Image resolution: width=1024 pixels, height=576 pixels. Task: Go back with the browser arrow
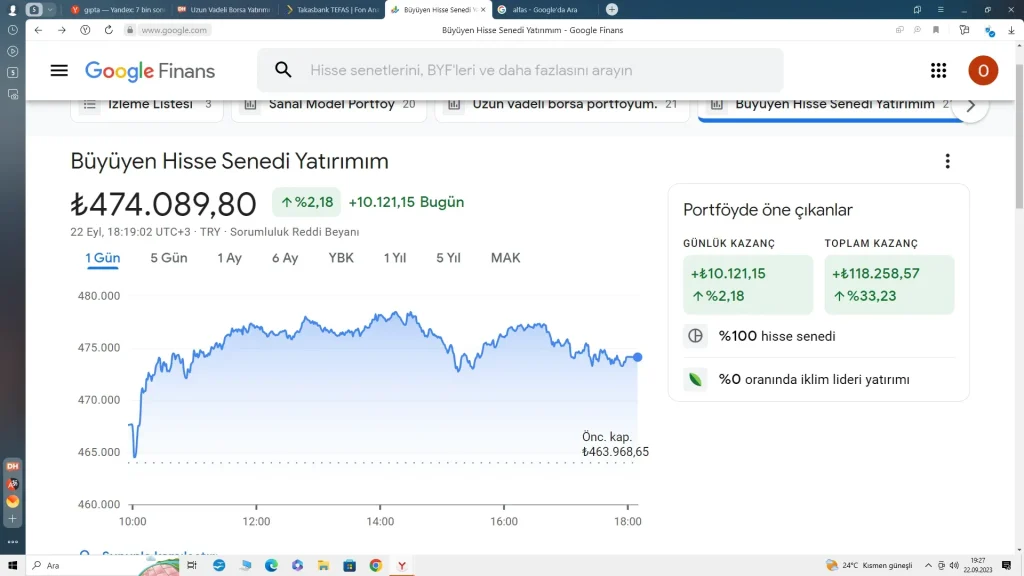click(38, 30)
